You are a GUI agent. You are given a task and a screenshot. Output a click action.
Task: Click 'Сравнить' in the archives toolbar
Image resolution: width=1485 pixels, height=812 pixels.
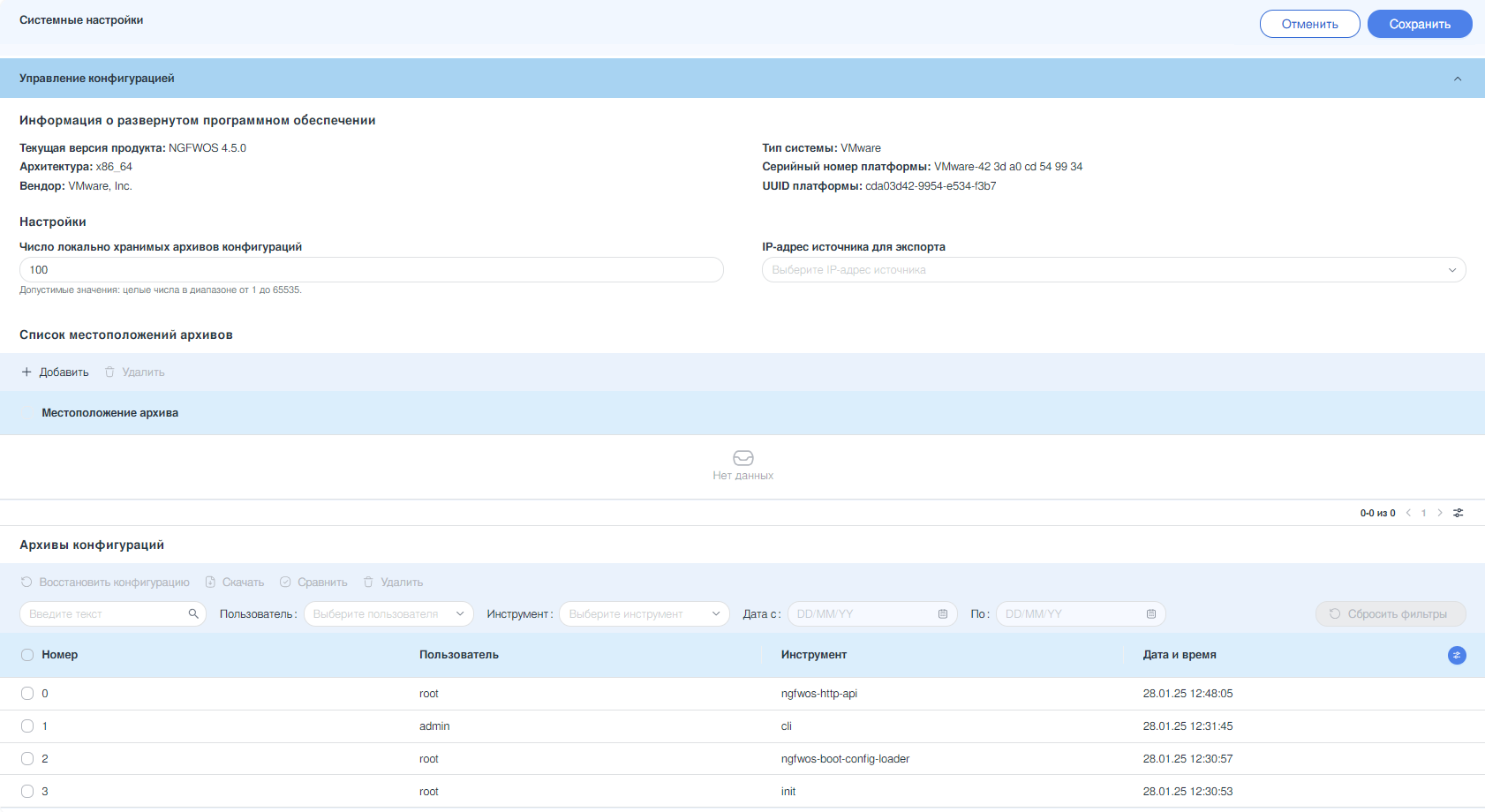coord(313,583)
